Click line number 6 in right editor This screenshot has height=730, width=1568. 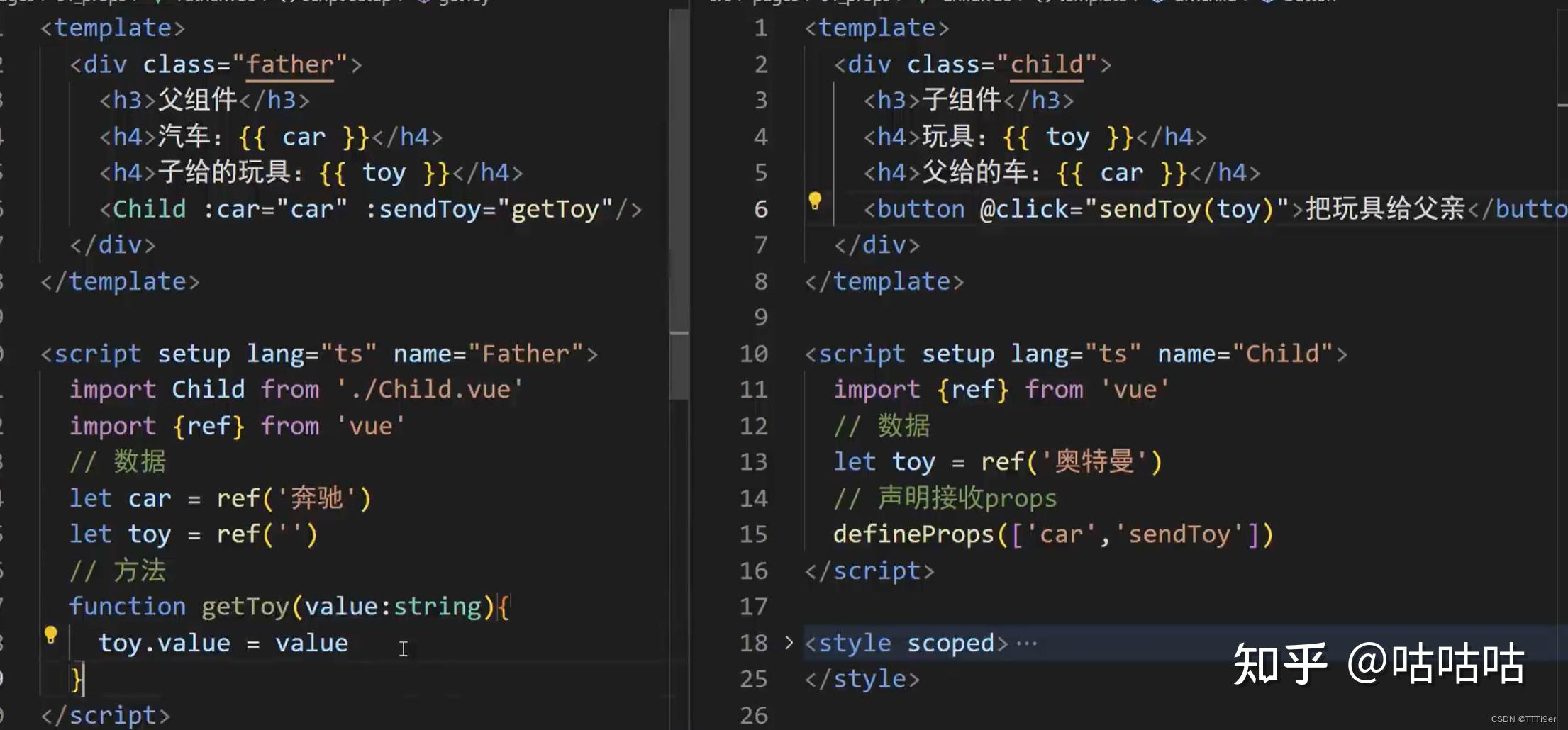point(761,209)
